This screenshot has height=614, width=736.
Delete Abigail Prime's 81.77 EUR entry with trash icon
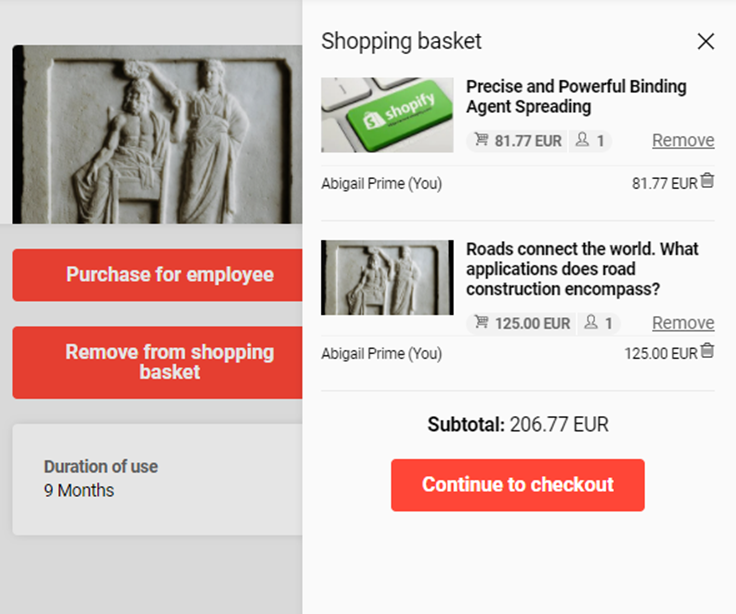[708, 181]
